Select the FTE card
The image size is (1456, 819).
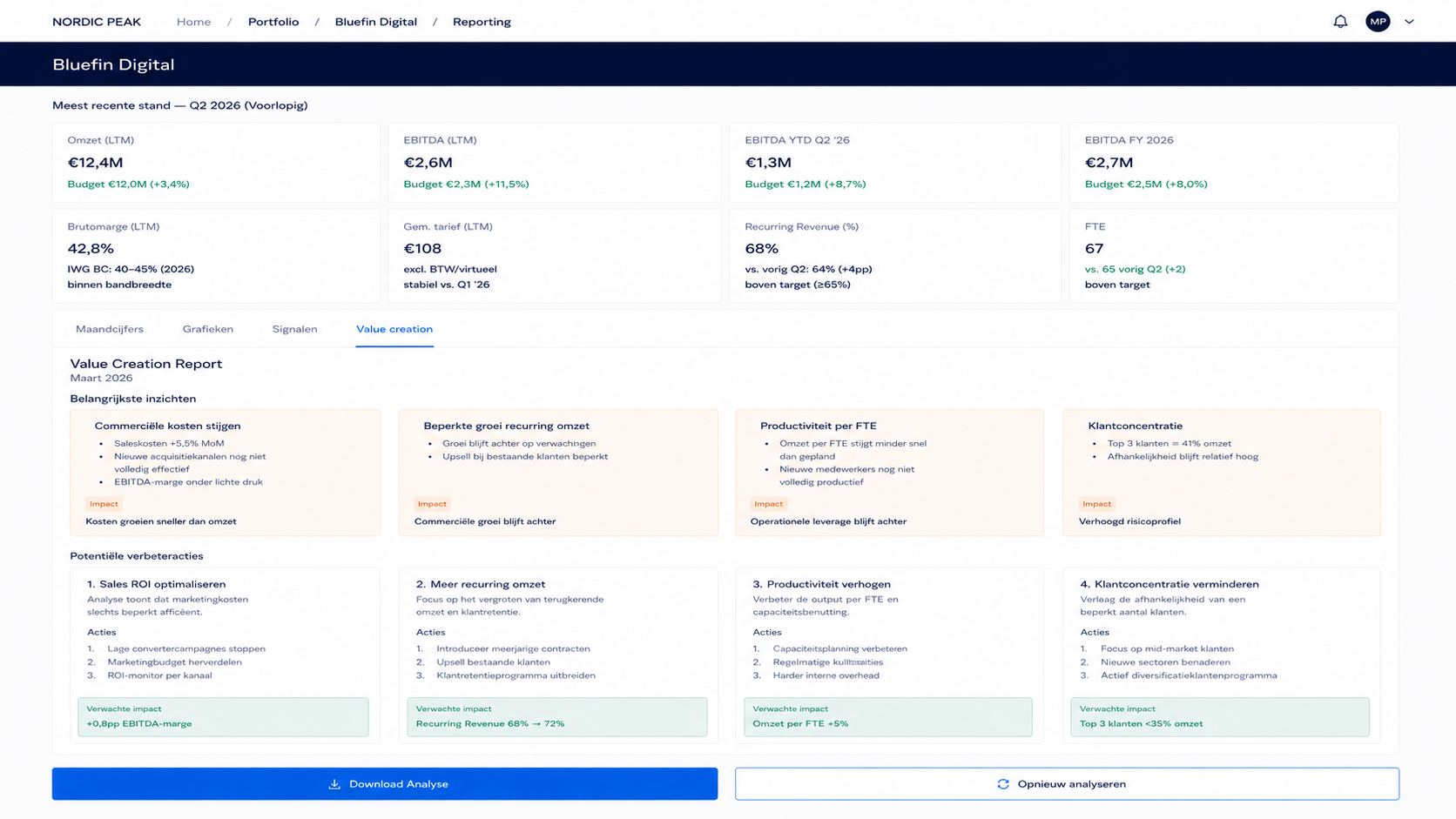pos(1234,256)
